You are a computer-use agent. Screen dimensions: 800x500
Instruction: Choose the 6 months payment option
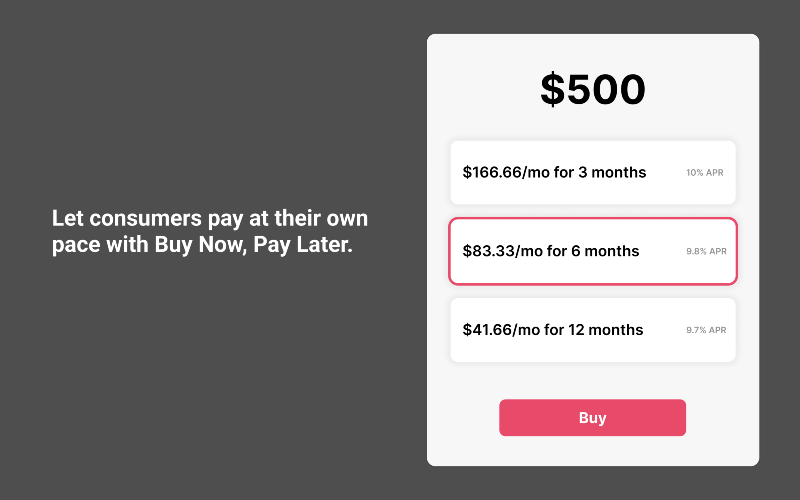tap(592, 251)
